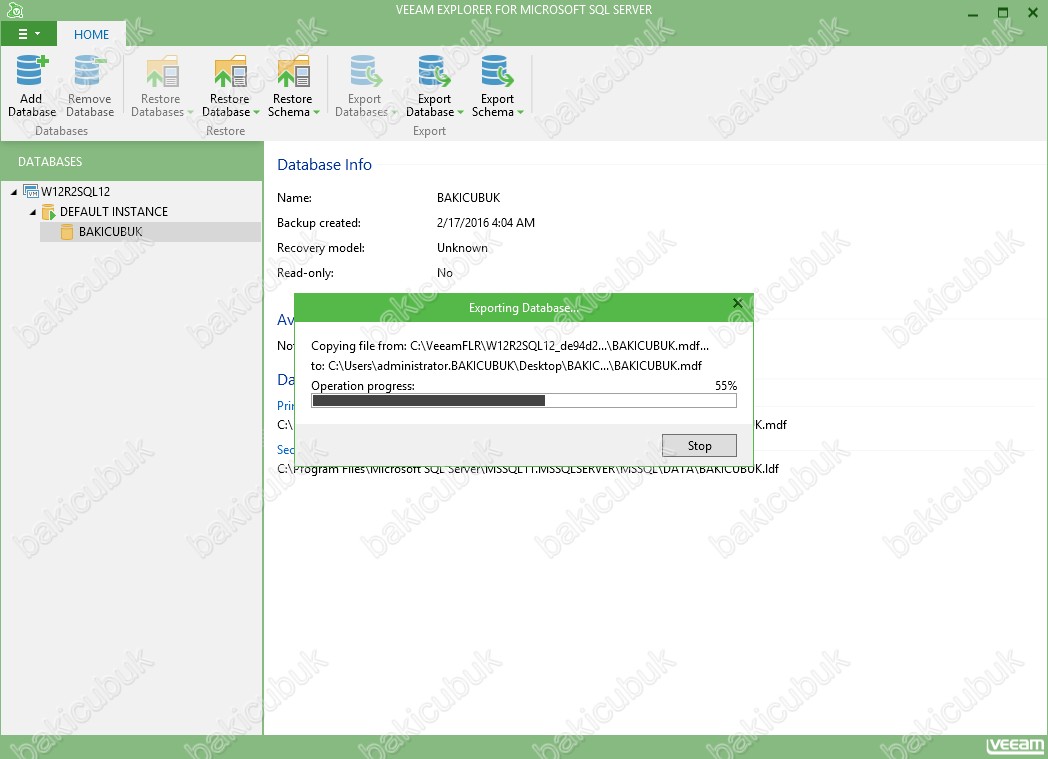Switch to the HOME ribbon tab
1048x759 pixels.
tap(92, 34)
